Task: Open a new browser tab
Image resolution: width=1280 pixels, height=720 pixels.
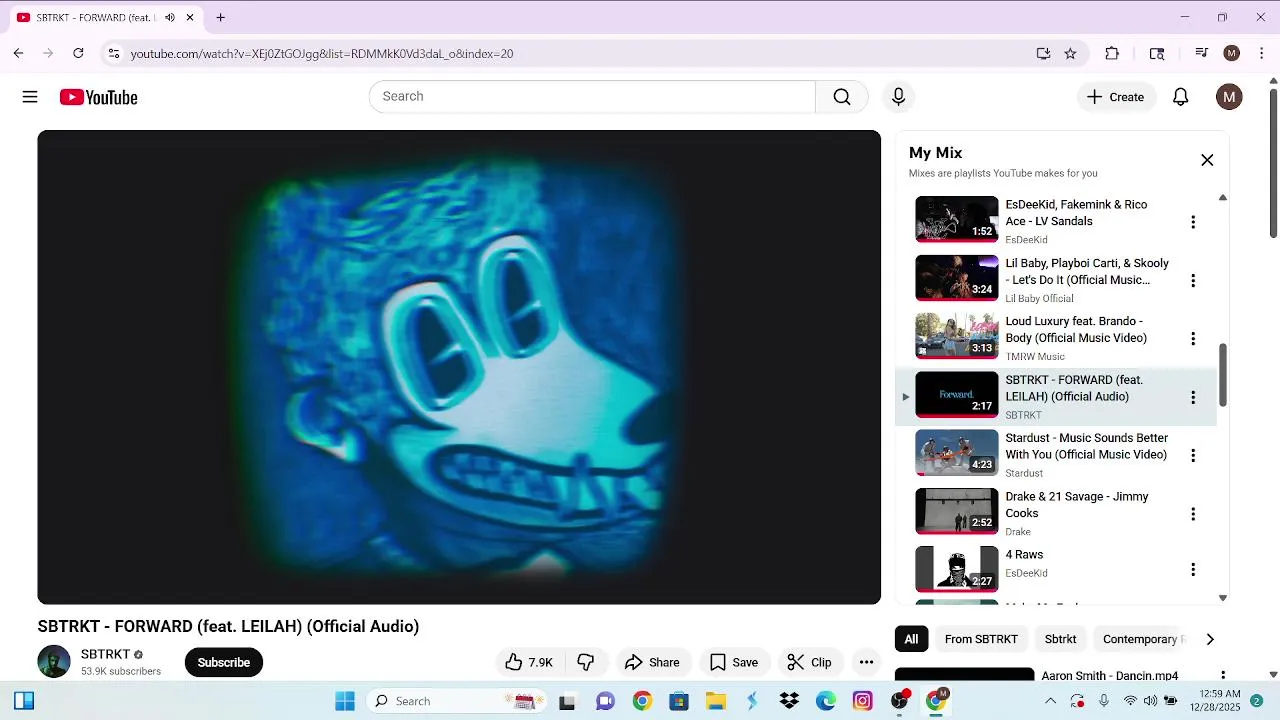Action: (220, 17)
